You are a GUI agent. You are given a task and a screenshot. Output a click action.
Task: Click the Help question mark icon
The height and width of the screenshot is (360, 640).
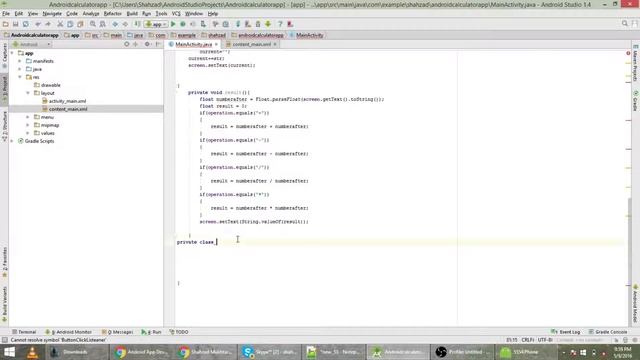pyautogui.click(x=280, y=24)
